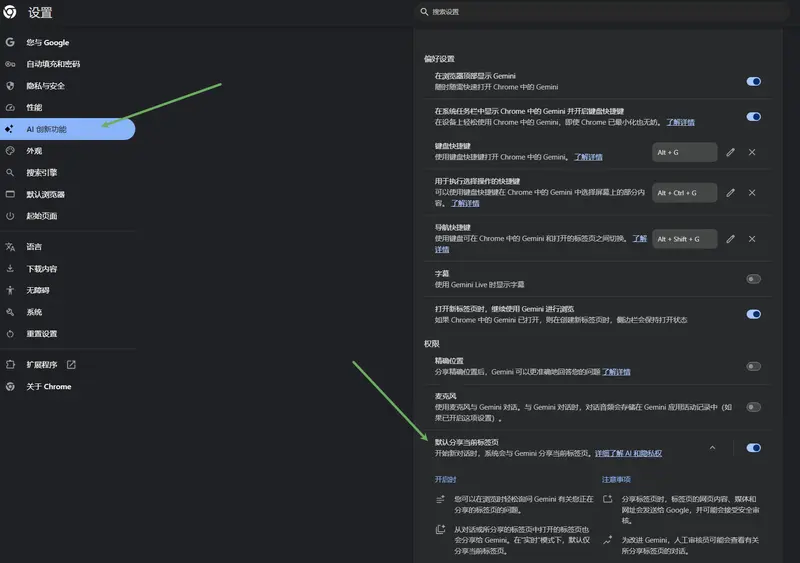Clear the Alt + G shortcut with X
The width and height of the screenshot is (800, 563).
pyautogui.click(x=752, y=152)
